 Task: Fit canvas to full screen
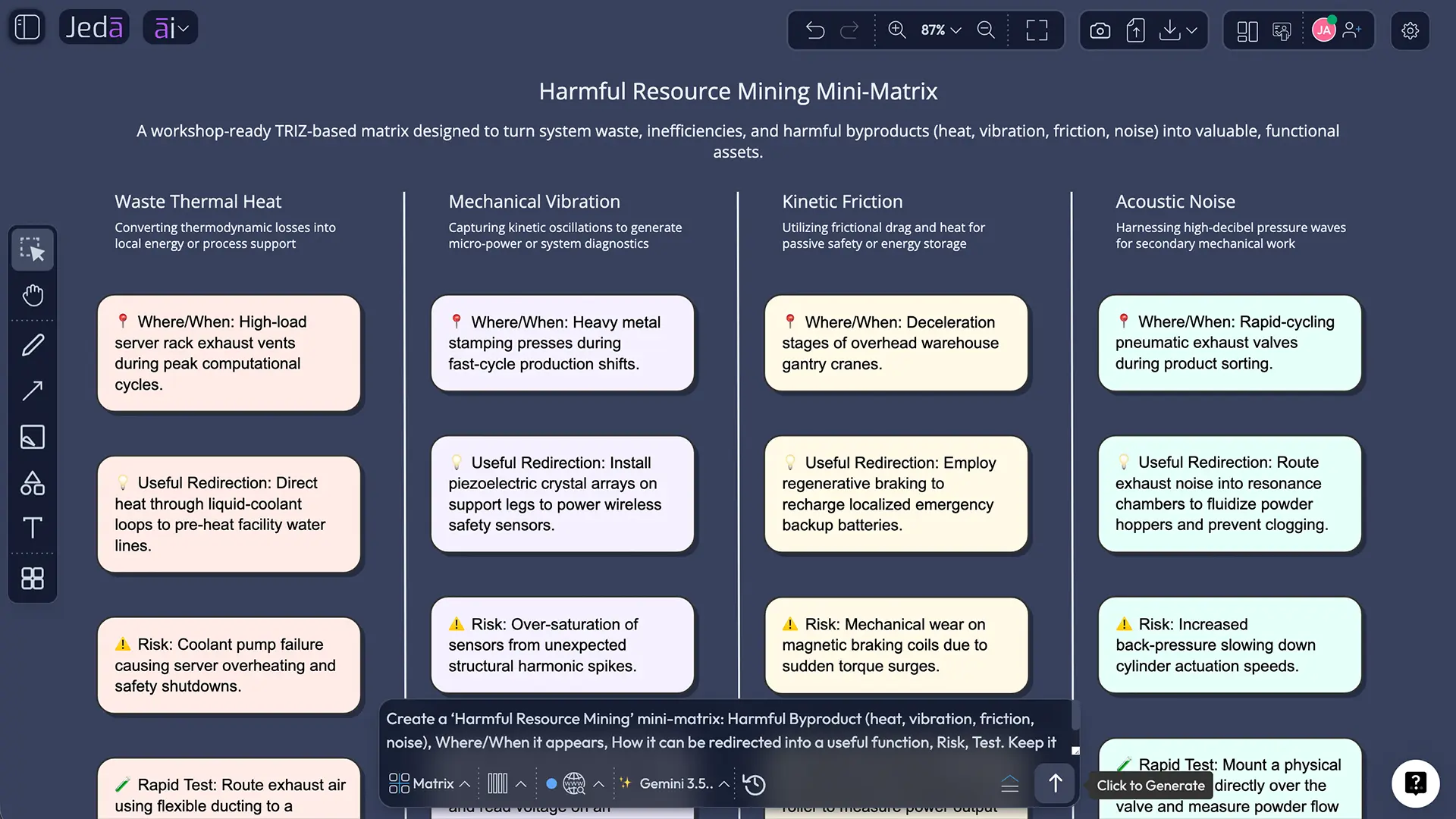click(x=1037, y=30)
